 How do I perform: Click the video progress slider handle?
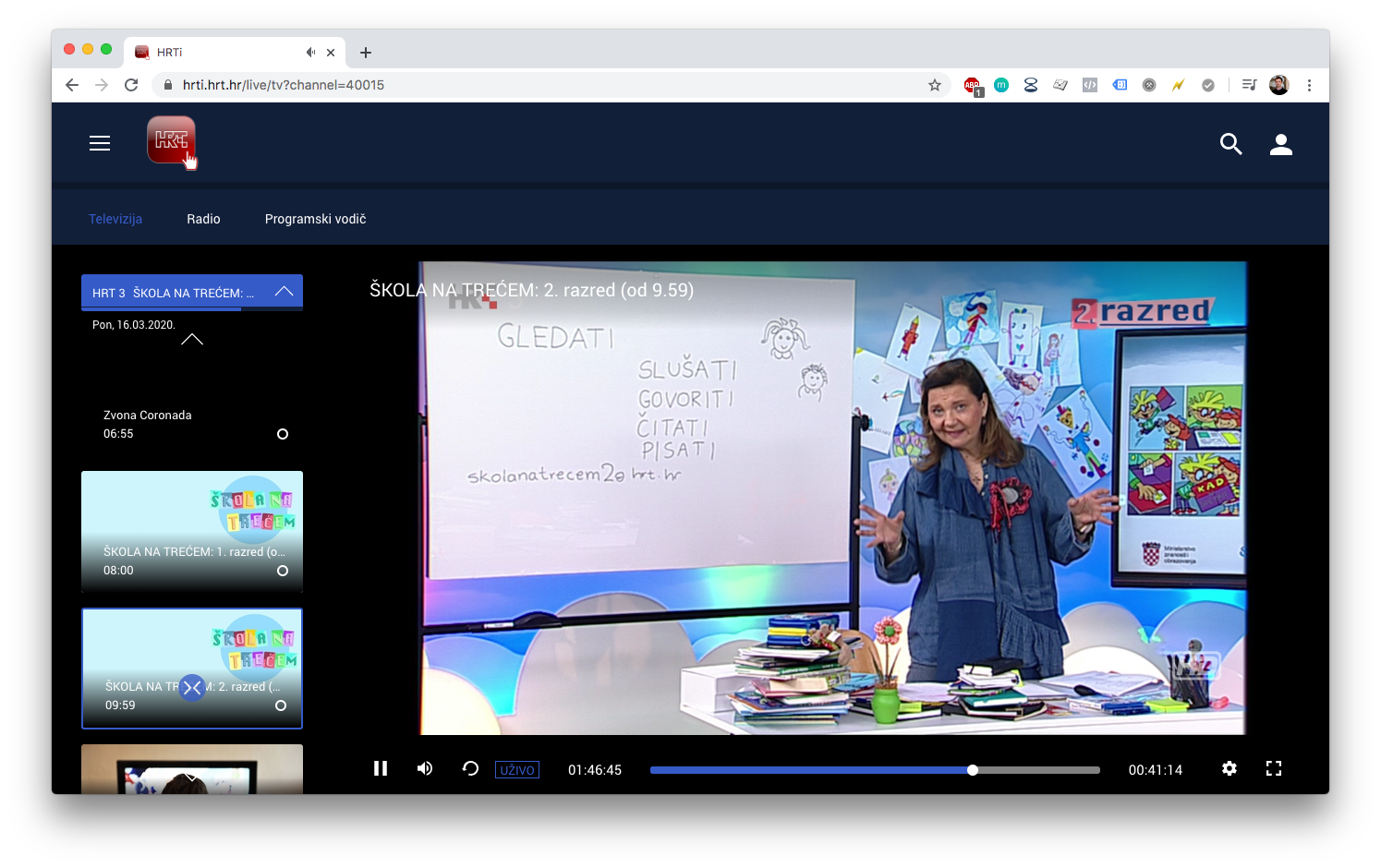coord(973,770)
